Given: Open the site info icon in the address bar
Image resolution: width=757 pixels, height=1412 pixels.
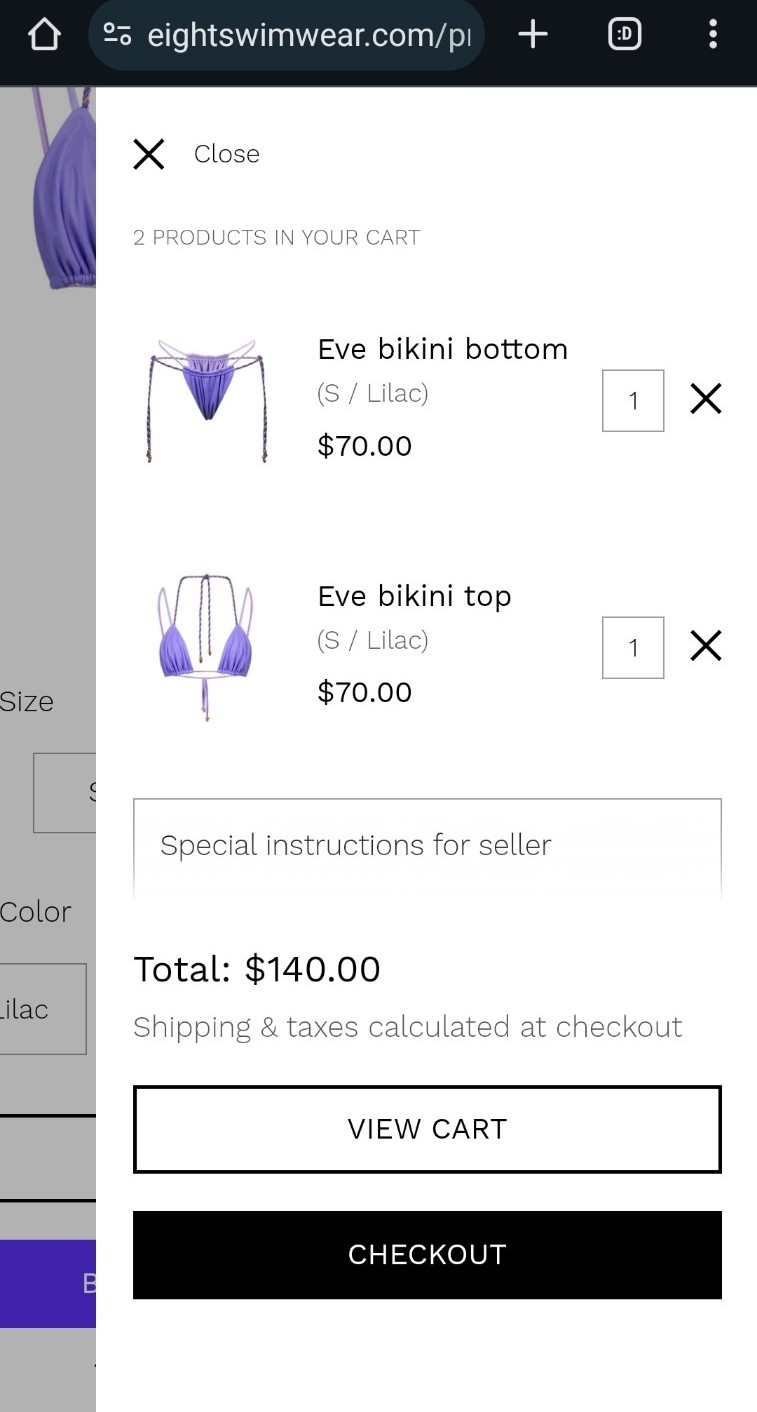Looking at the screenshot, I should click(x=118, y=36).
